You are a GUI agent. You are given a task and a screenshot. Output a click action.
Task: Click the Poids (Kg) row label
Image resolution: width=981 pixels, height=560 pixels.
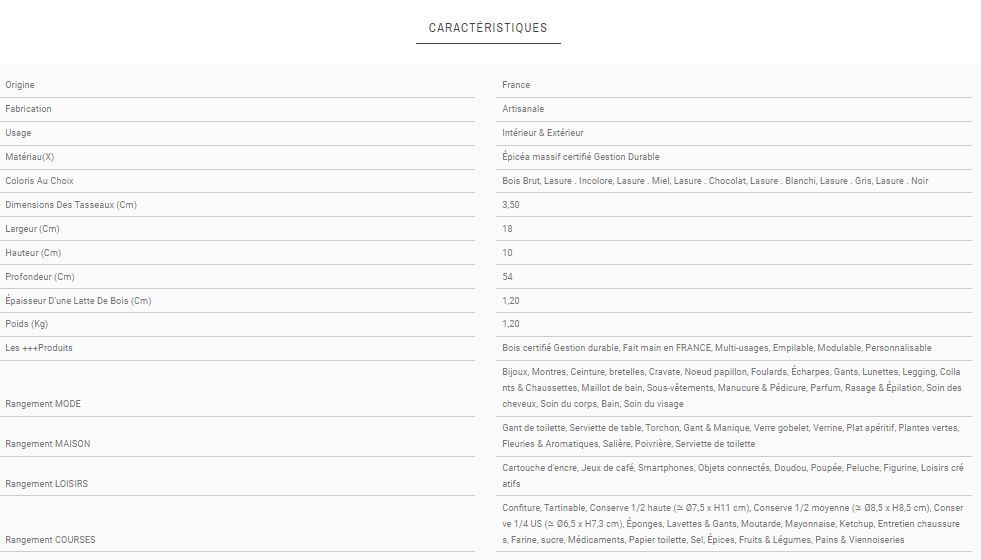27,324
